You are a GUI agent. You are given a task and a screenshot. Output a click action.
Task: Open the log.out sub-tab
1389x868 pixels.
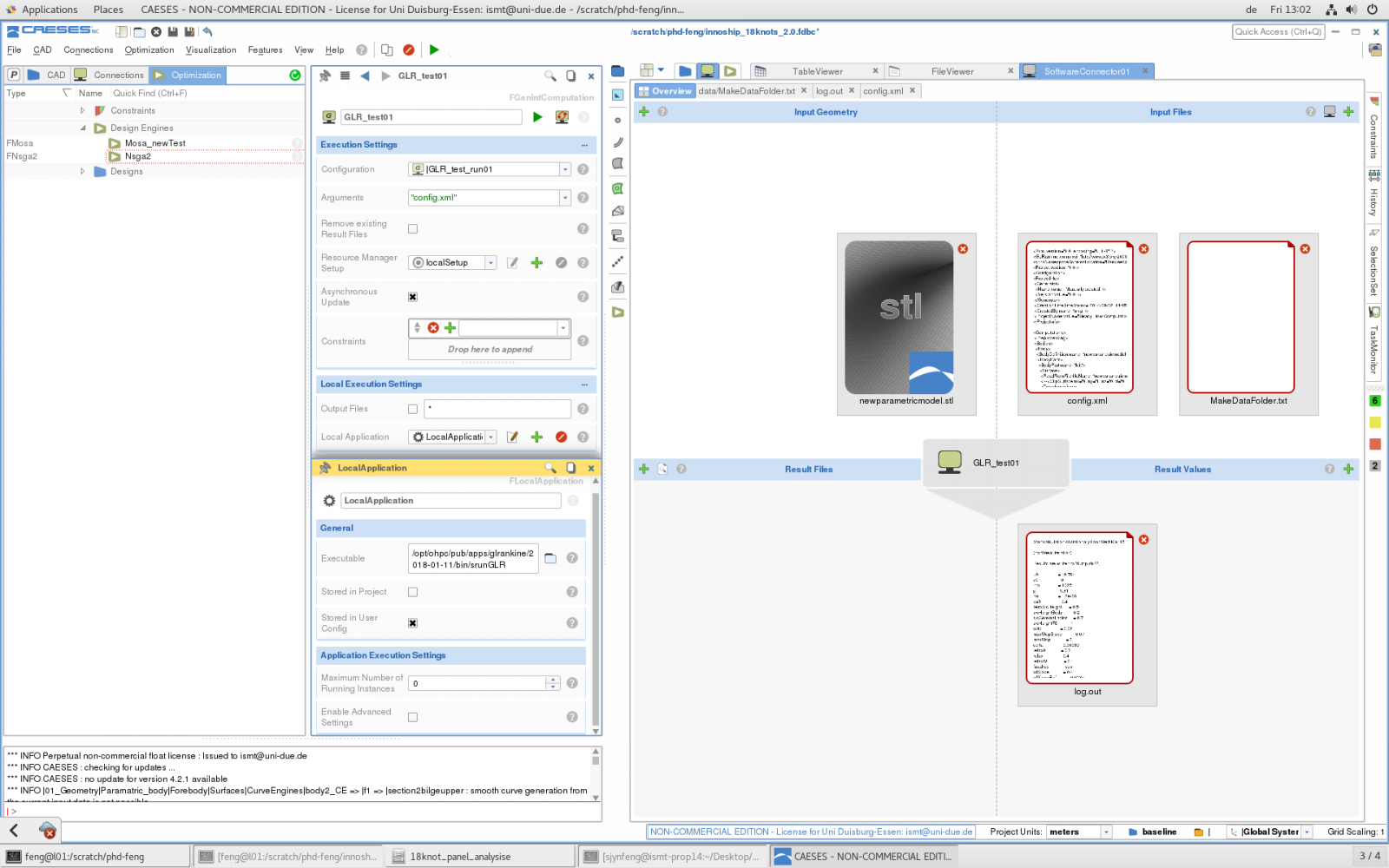coord(829,91)
